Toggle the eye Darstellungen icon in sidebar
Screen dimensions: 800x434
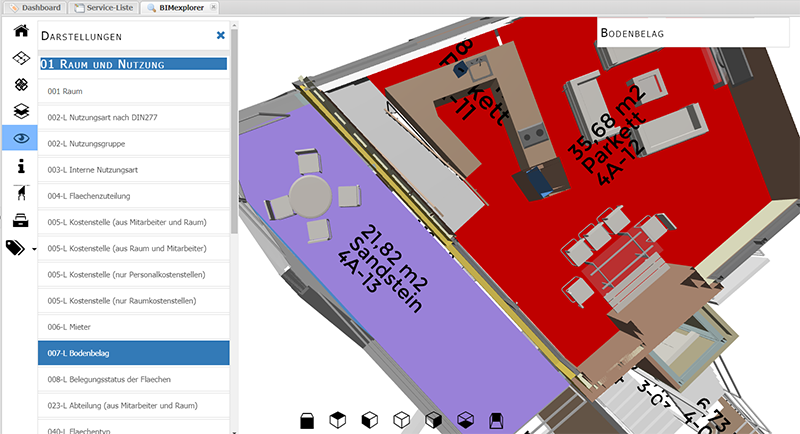[20, 138]
